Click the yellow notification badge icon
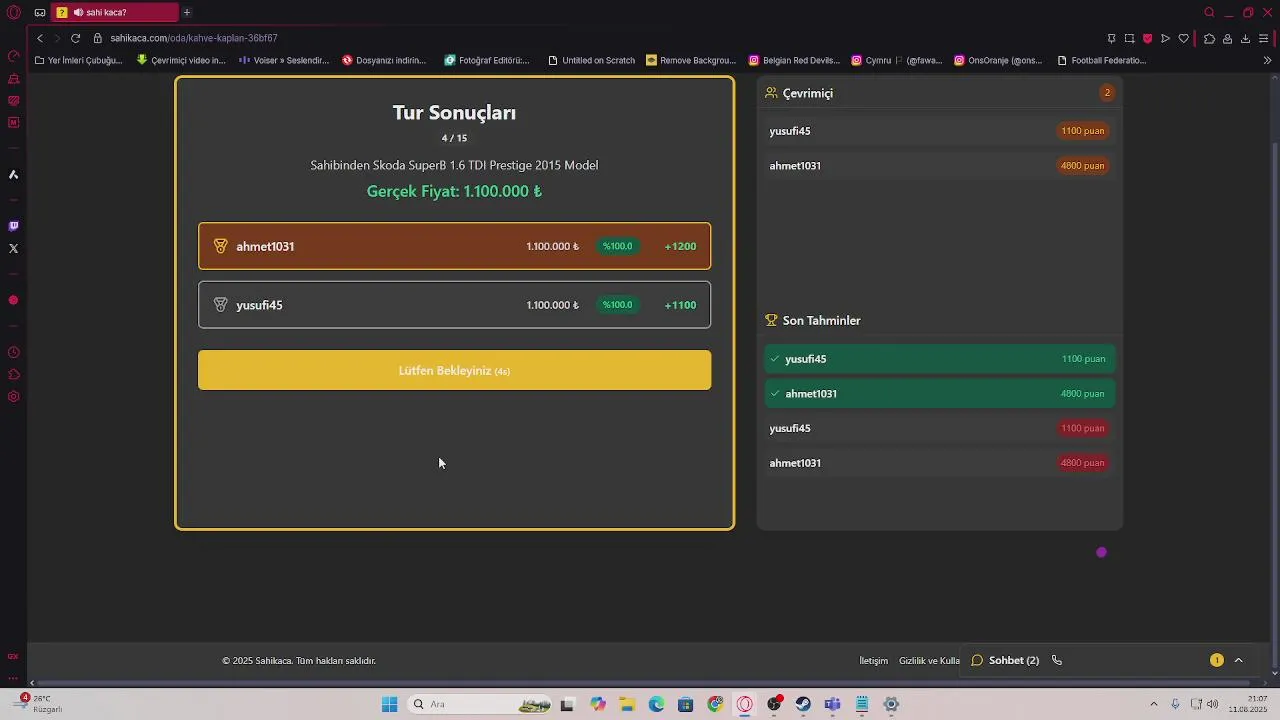Viewport: 1280px width, 720px height. coord(1217,660)
